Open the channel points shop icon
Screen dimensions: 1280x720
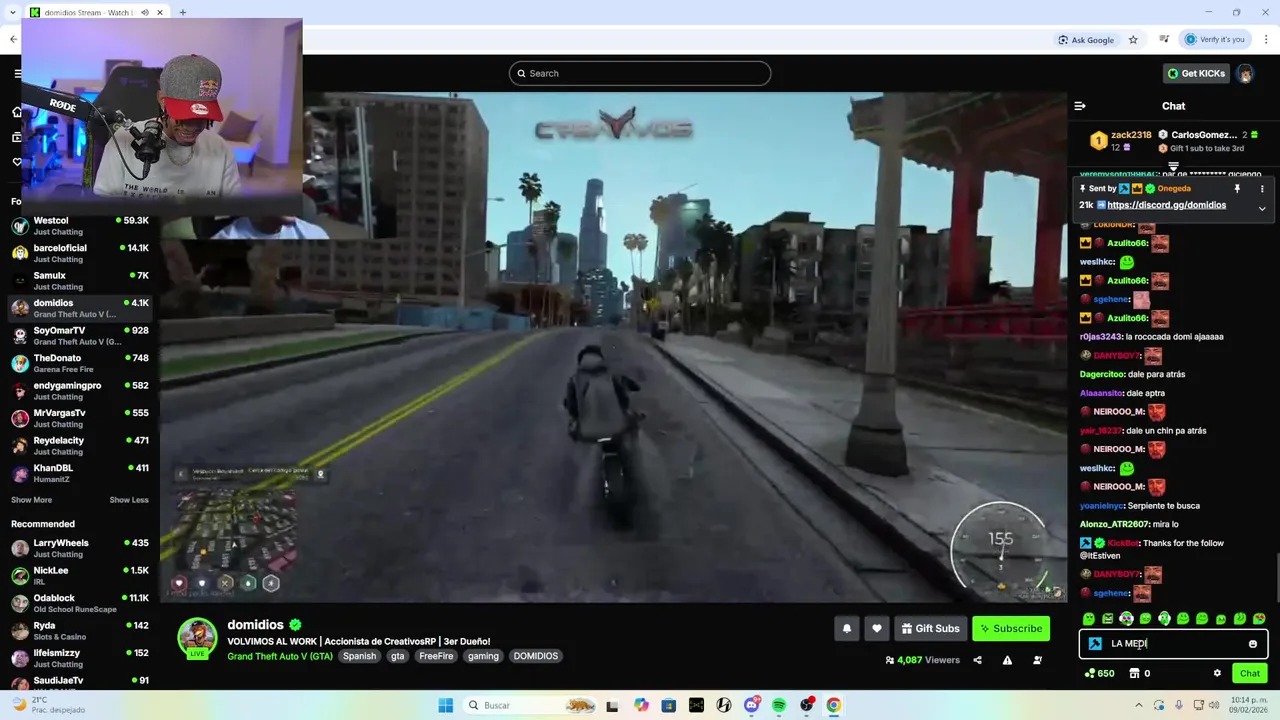[x=1134, y=673]
